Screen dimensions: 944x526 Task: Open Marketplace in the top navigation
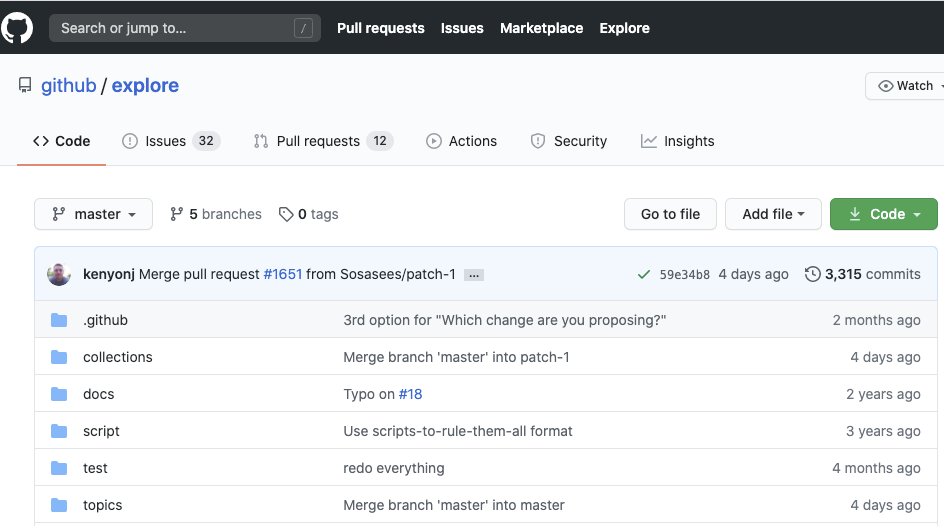click(x=541, y=28)
